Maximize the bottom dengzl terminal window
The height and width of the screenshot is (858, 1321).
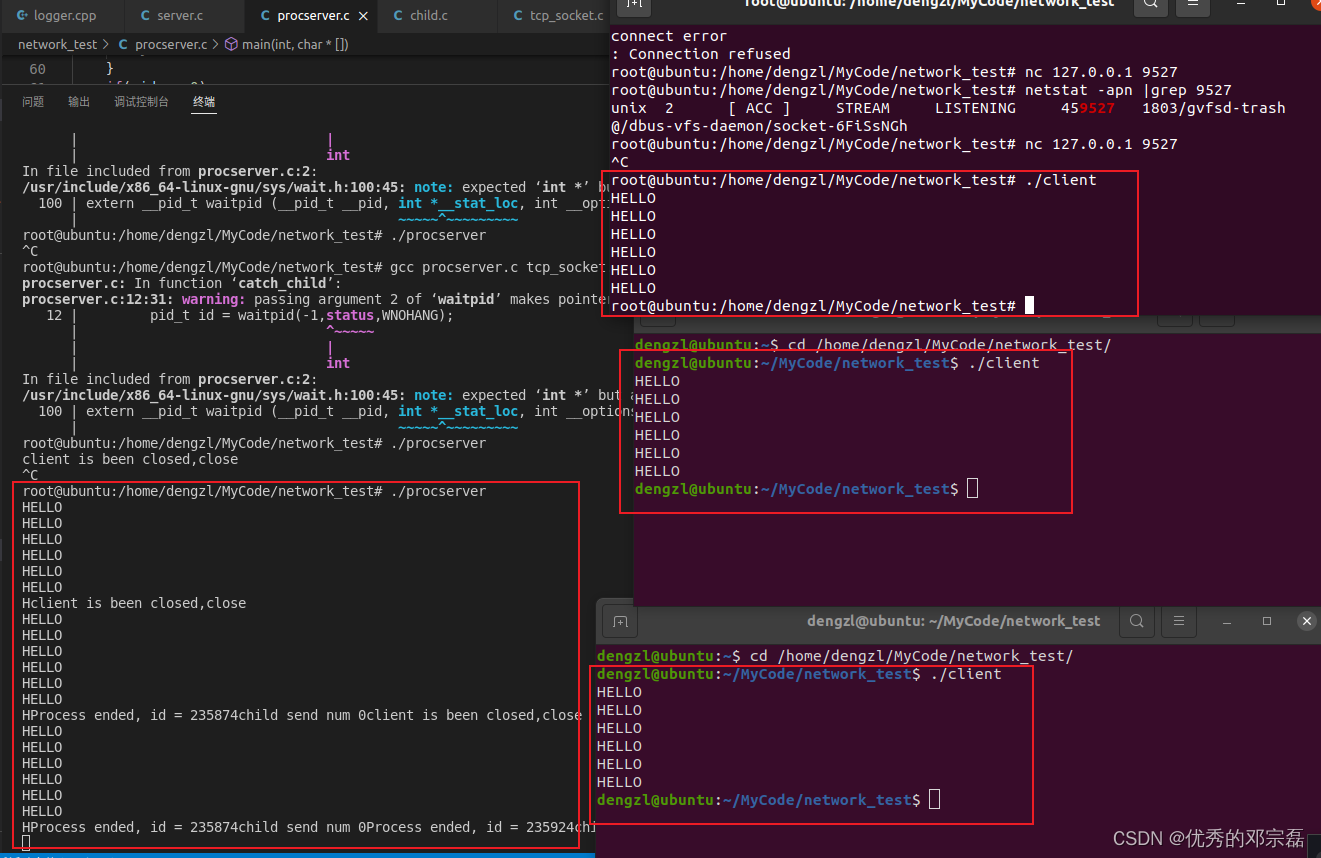click(1267, 621)
